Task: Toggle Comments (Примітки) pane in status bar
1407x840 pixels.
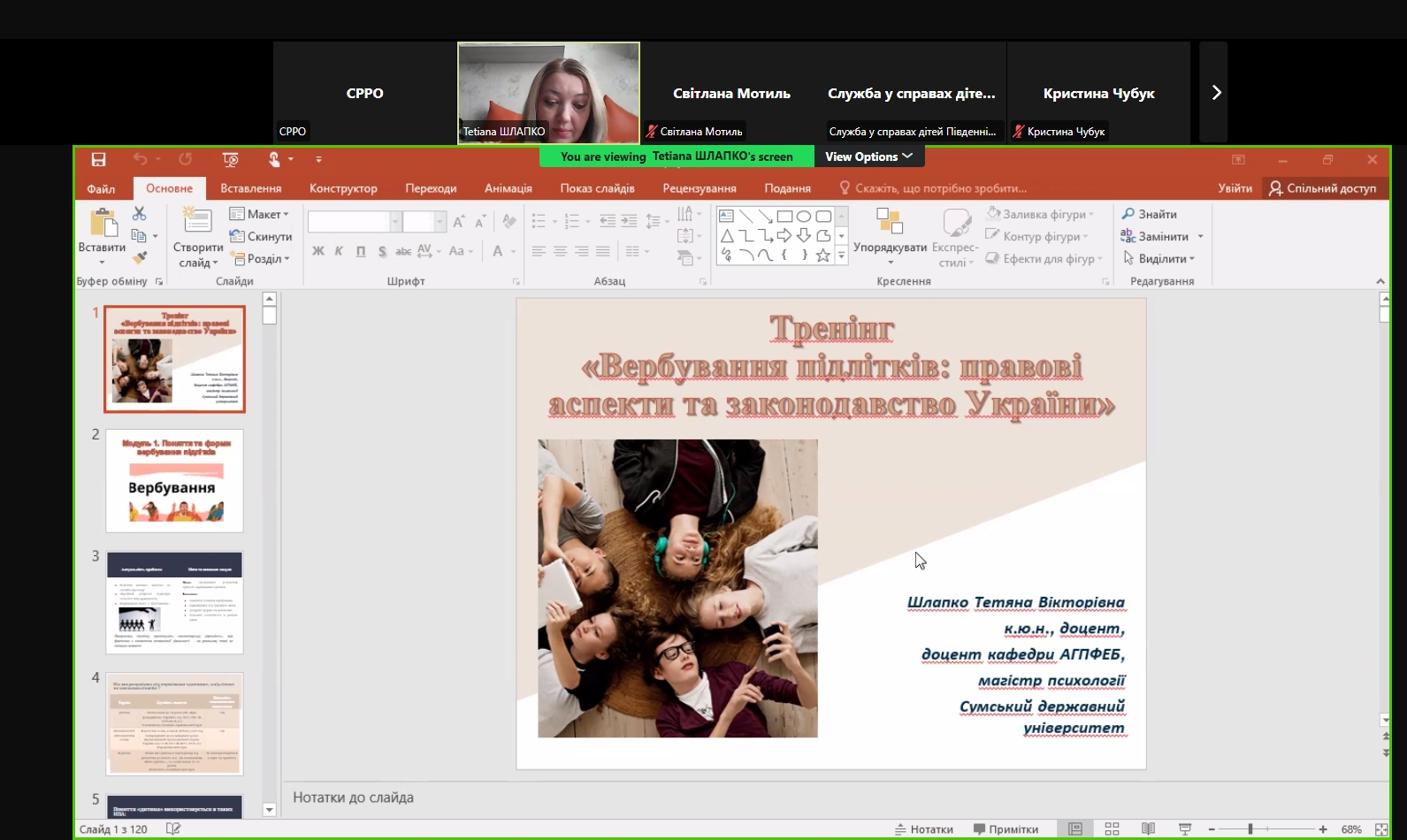Action: click(1006, 829)
